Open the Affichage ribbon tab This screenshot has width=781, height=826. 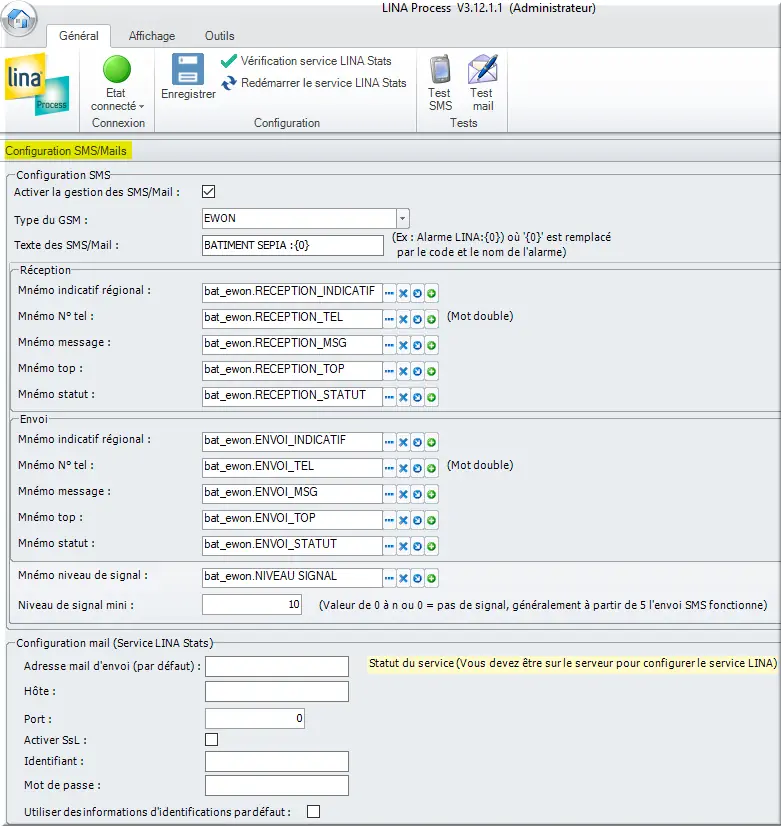click(x=152, y=36)
